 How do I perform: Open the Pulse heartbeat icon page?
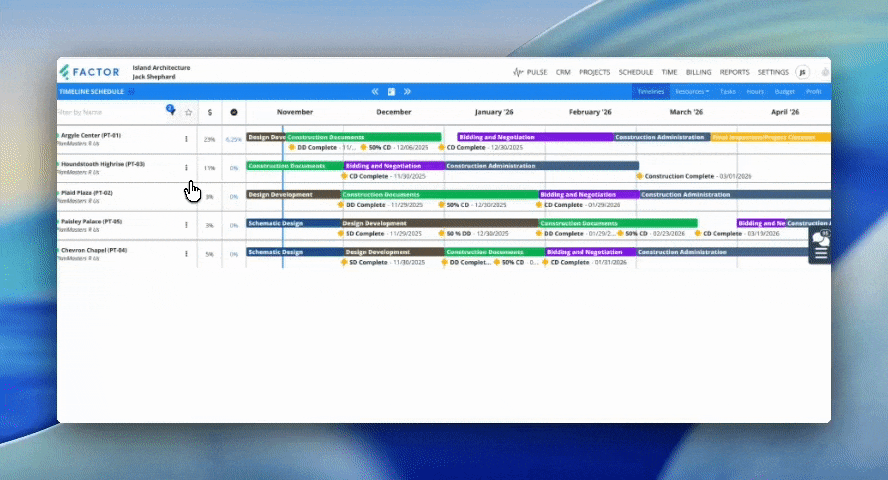pyautogui.click(x=518, y=72)
